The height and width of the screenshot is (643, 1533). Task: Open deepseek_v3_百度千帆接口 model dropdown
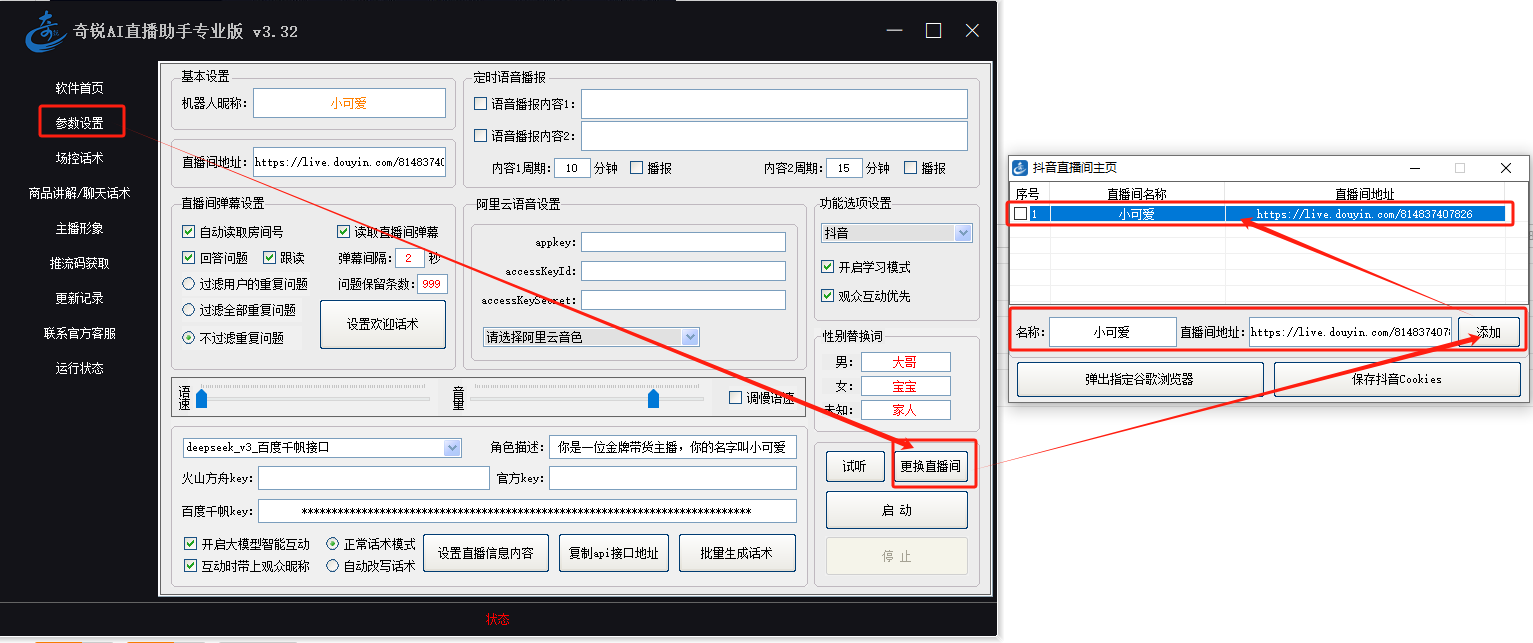point(321,447)
